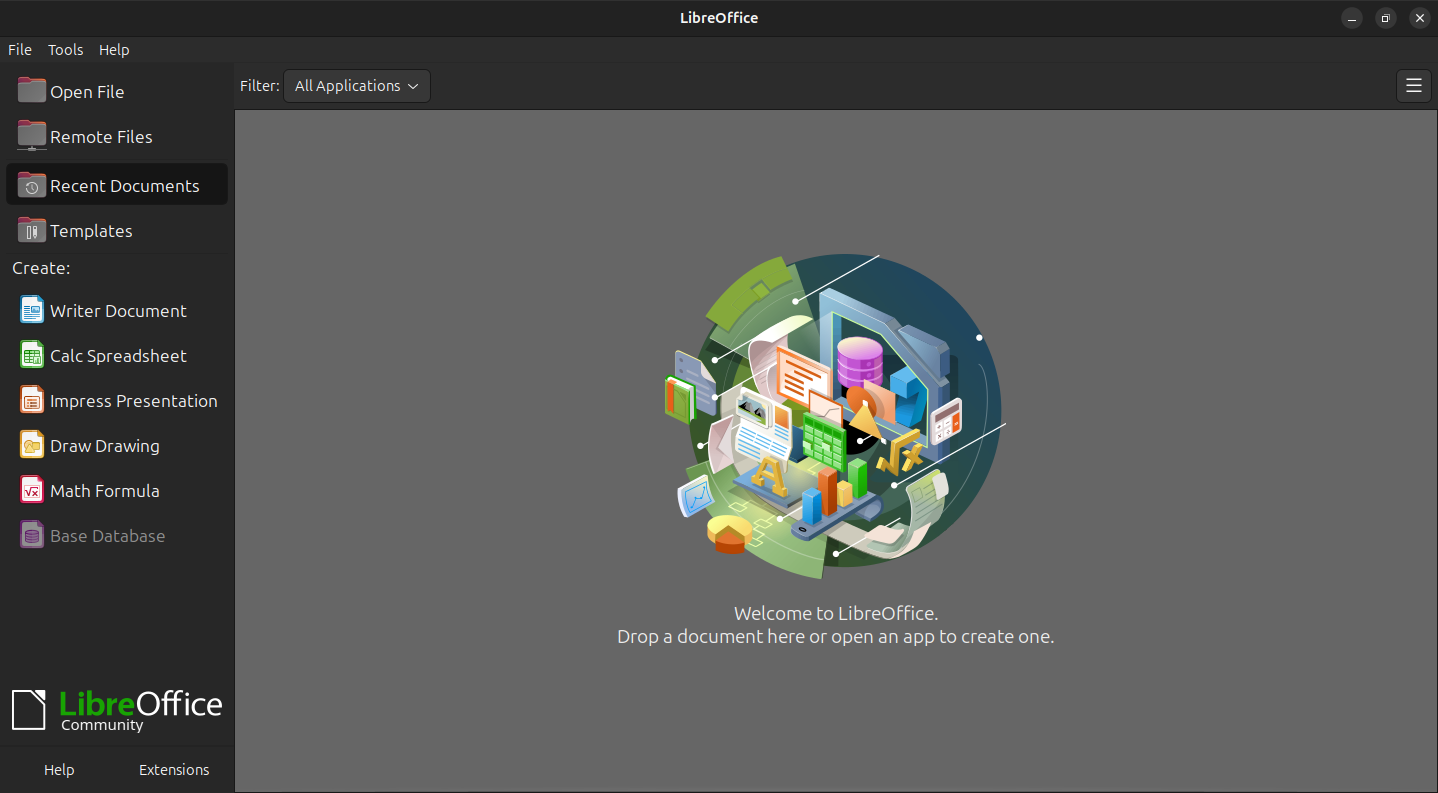Click the LibreOffice Community logo

(x=117, y=708)
